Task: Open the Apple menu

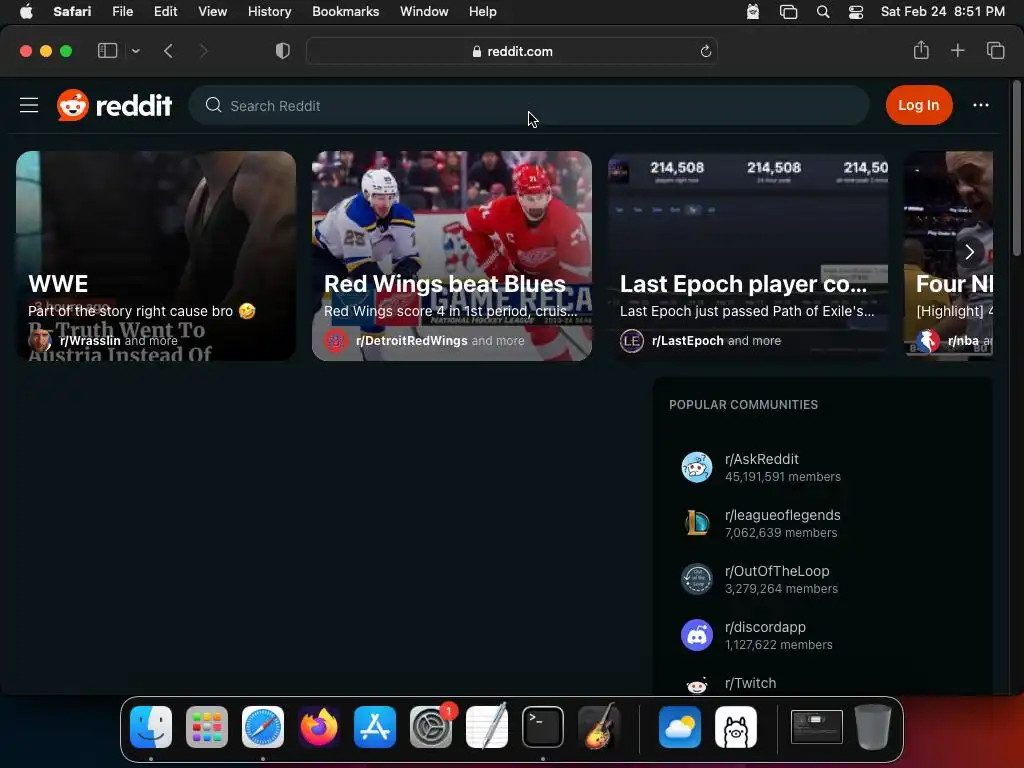Action: point(26,11)
